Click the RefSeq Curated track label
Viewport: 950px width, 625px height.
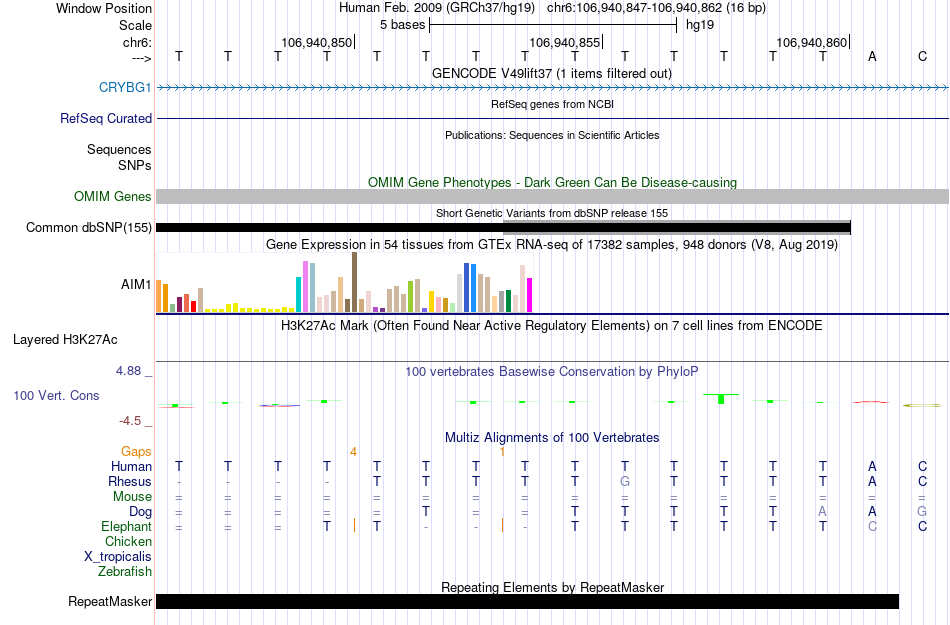click(x=105, y=118)
